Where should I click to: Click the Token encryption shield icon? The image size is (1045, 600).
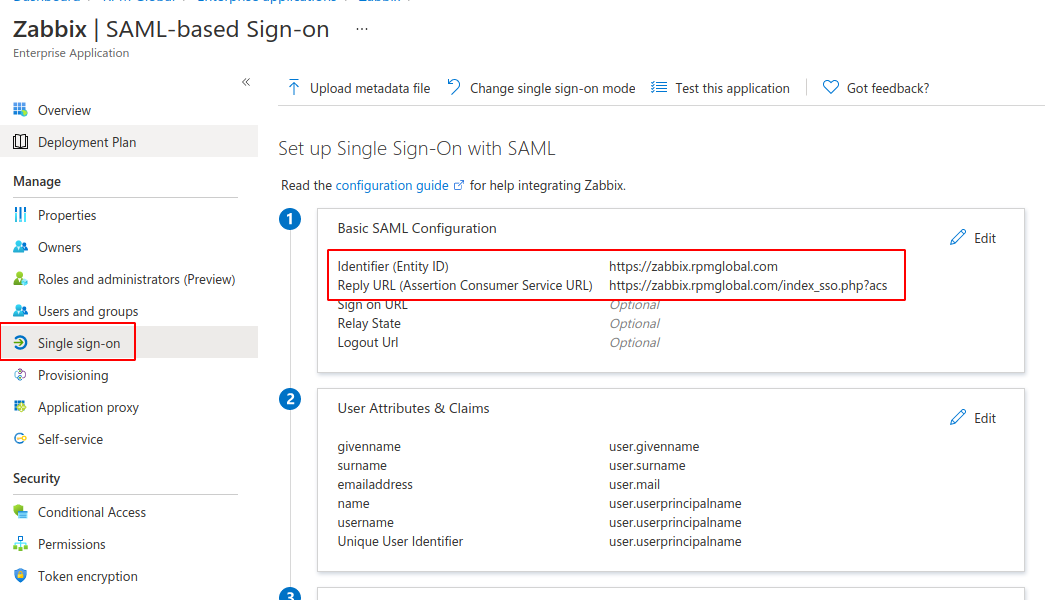20,576
